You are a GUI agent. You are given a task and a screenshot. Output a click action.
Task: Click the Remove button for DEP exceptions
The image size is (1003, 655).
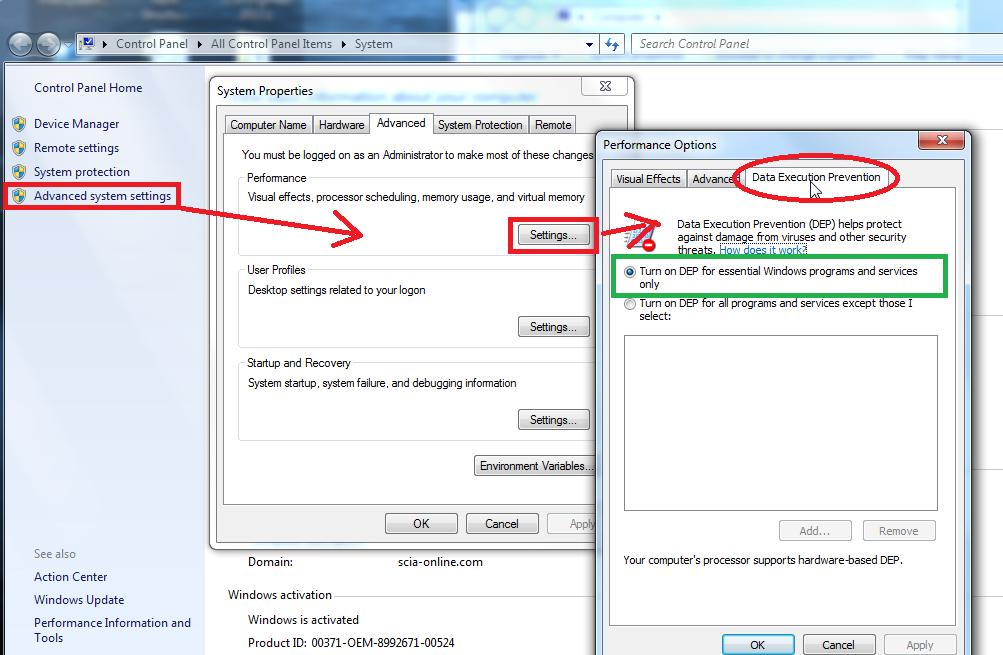tap(899, 530)
